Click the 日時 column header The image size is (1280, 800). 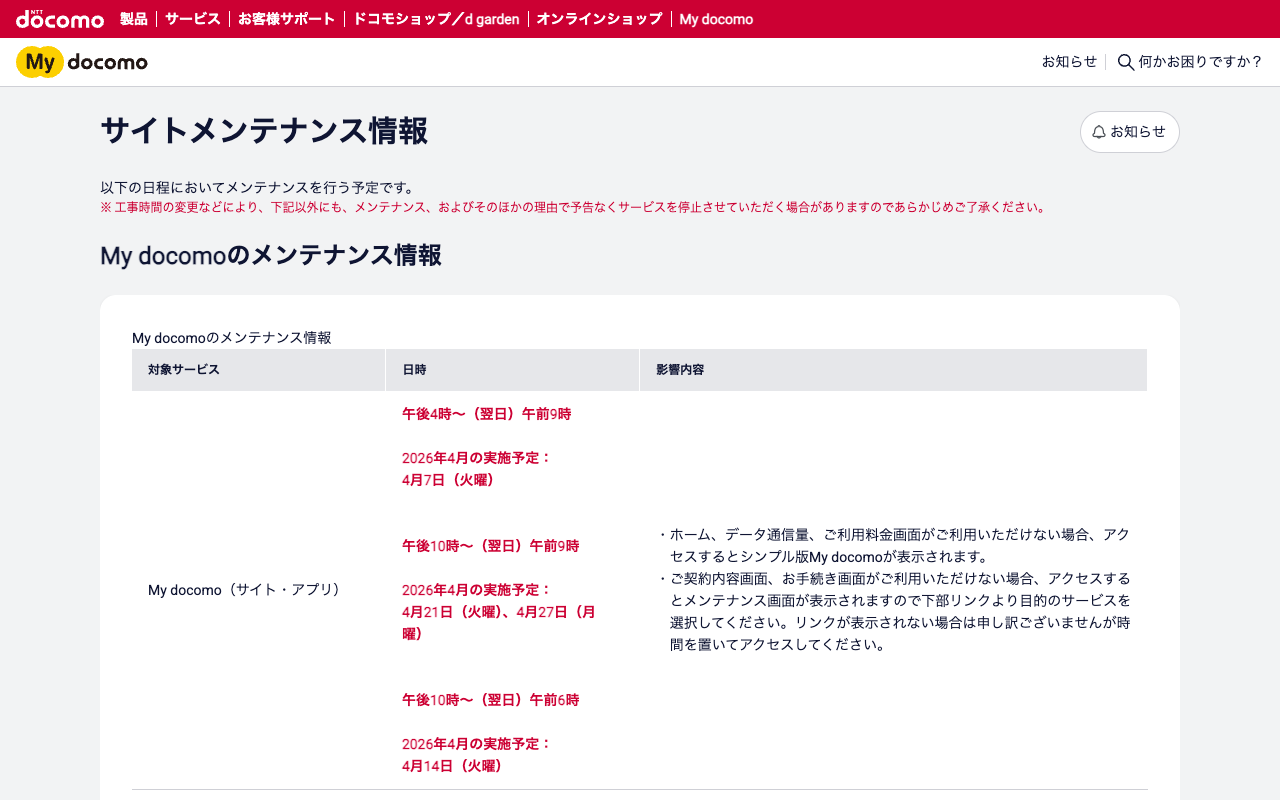(512, 370)
